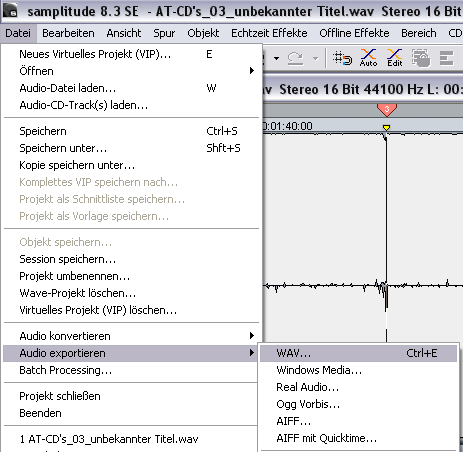Click red marker 3 on timeline
Viewport: 463px width, 452px height.
387,110
